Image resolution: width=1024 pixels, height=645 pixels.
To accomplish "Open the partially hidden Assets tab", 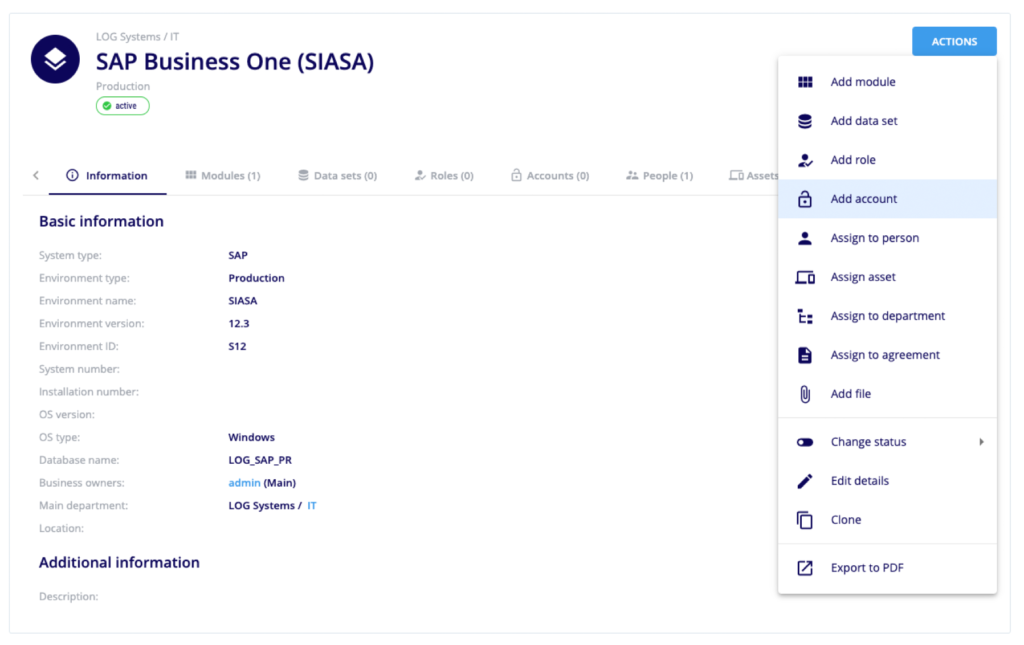I will pos(754,176).
